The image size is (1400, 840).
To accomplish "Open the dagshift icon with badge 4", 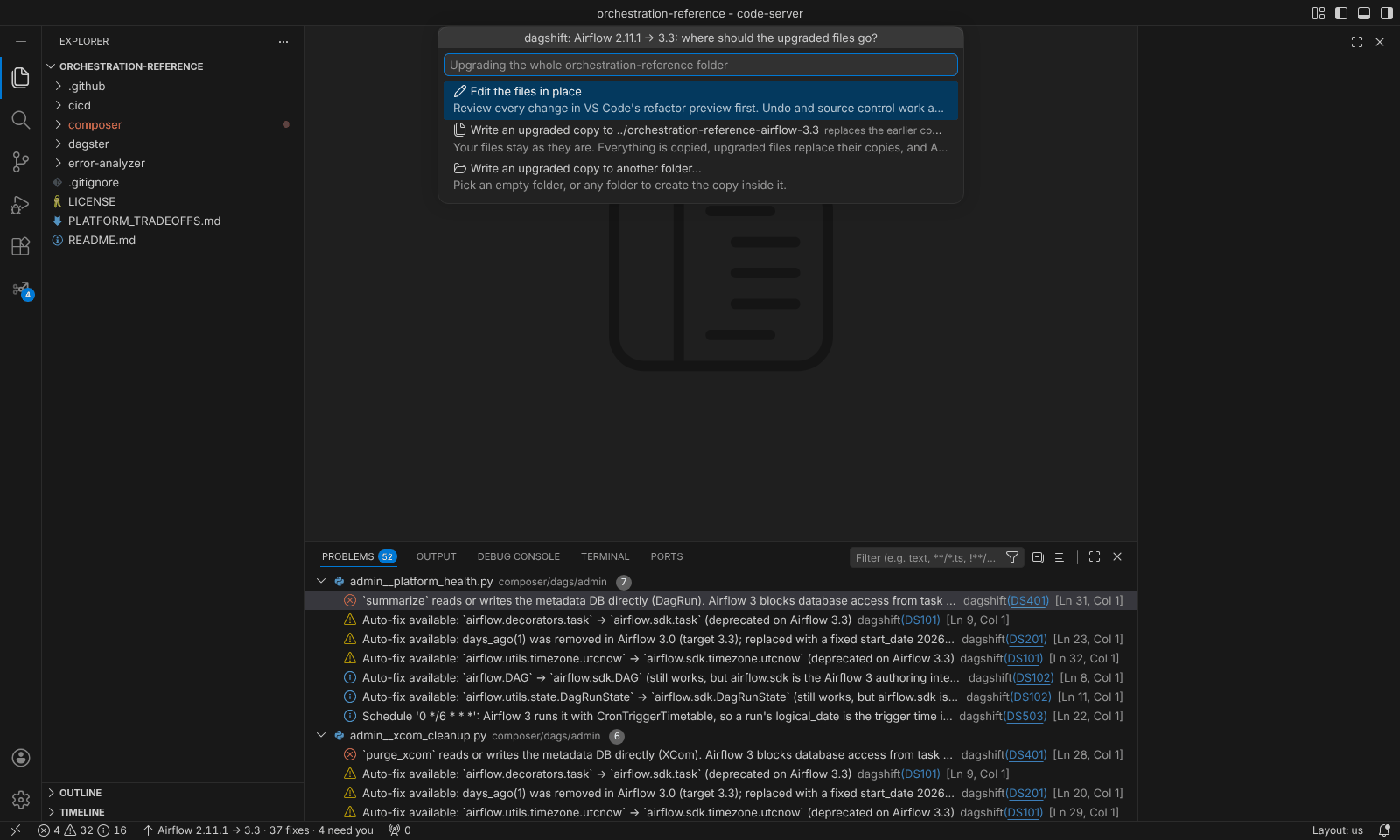I will [x=21, y=290].
